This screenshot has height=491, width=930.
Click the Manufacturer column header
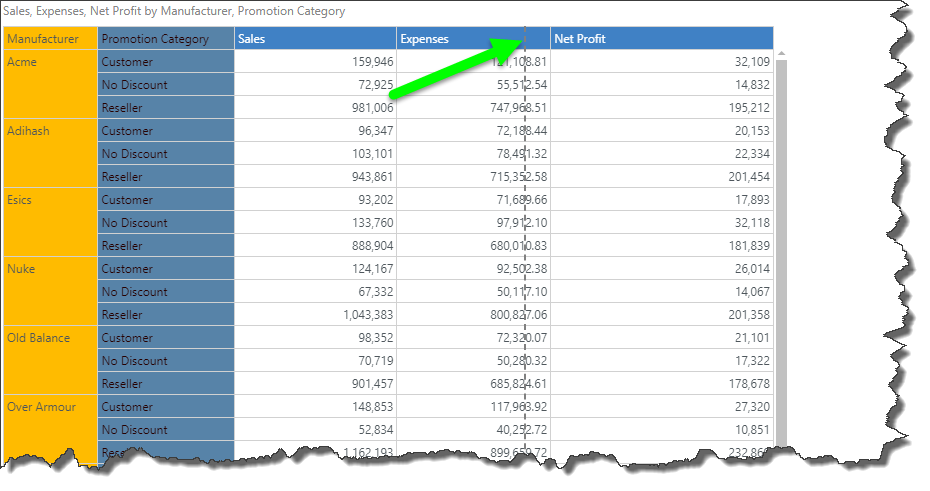coord(50,39)
